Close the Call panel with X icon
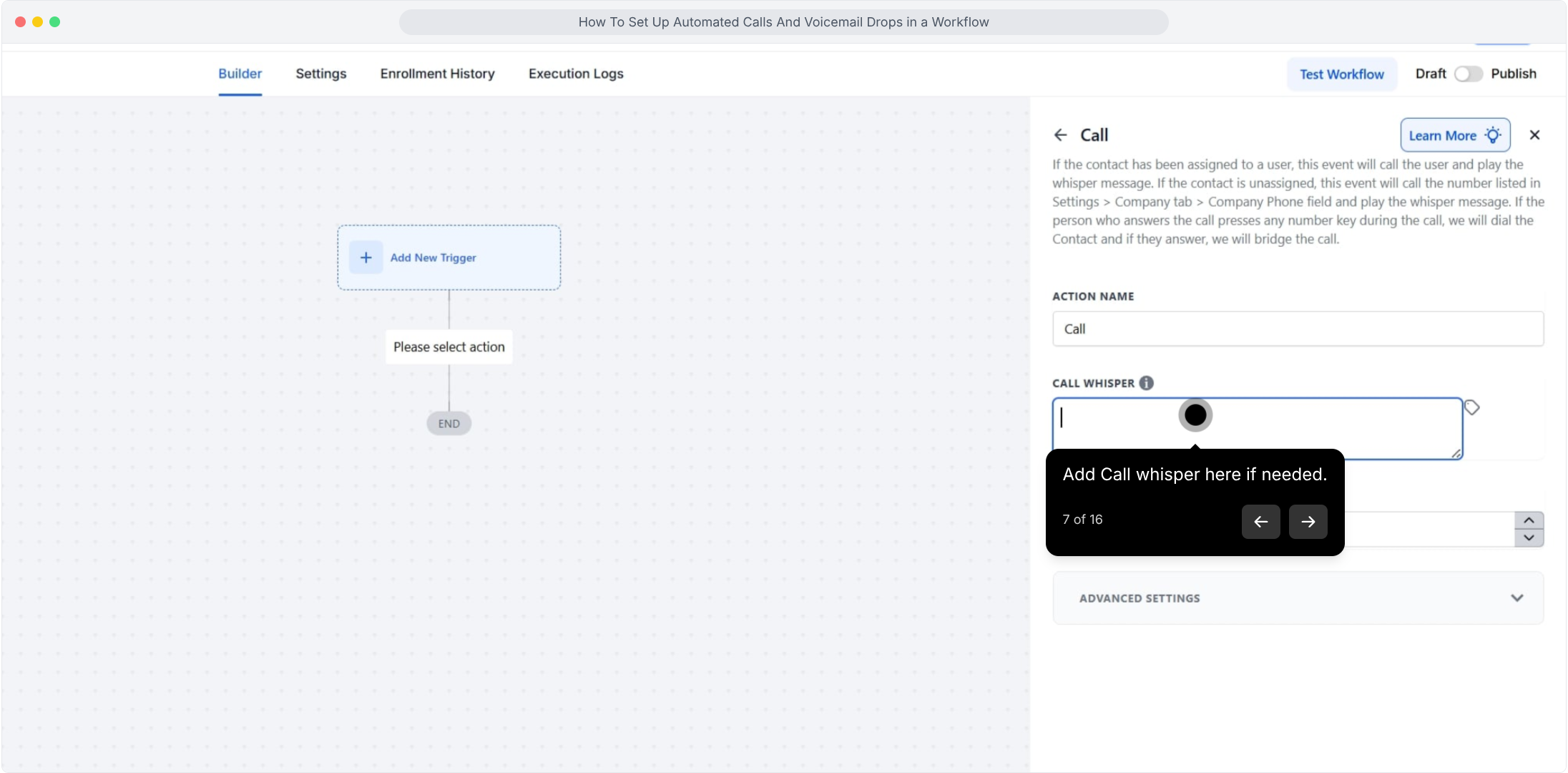This screenshot has width=1568, height=773. (x=1534, y=135)
